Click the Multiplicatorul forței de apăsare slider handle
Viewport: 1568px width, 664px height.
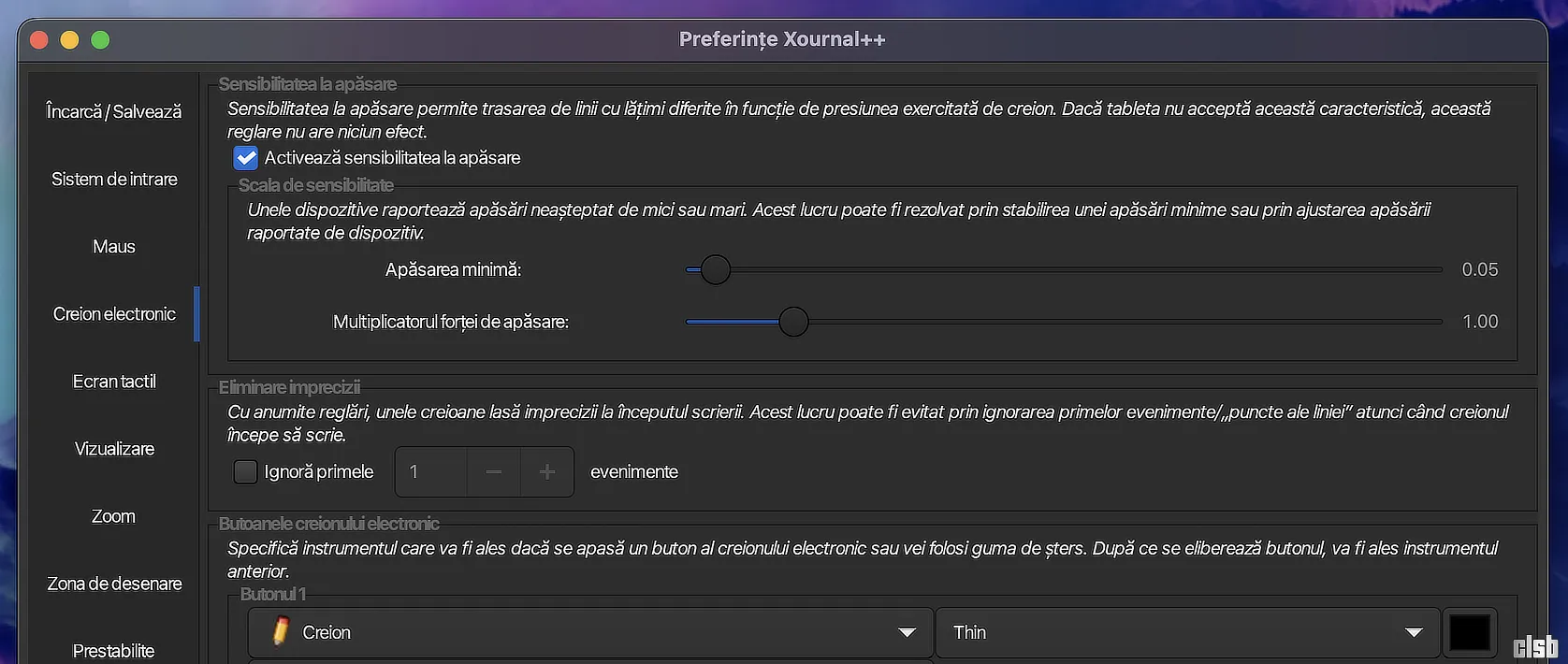pos(793,322)
